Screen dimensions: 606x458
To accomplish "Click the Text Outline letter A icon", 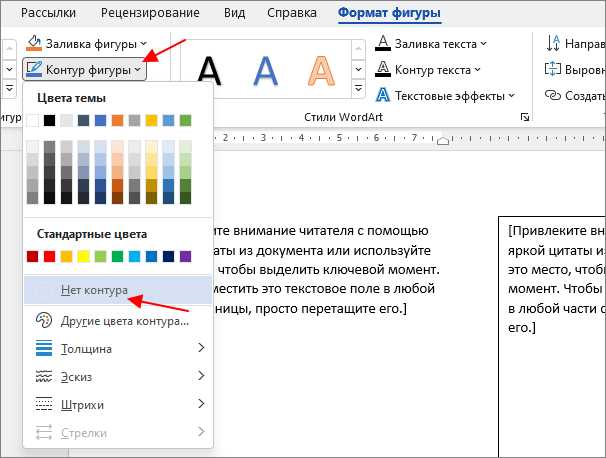I will pos(383,69).
